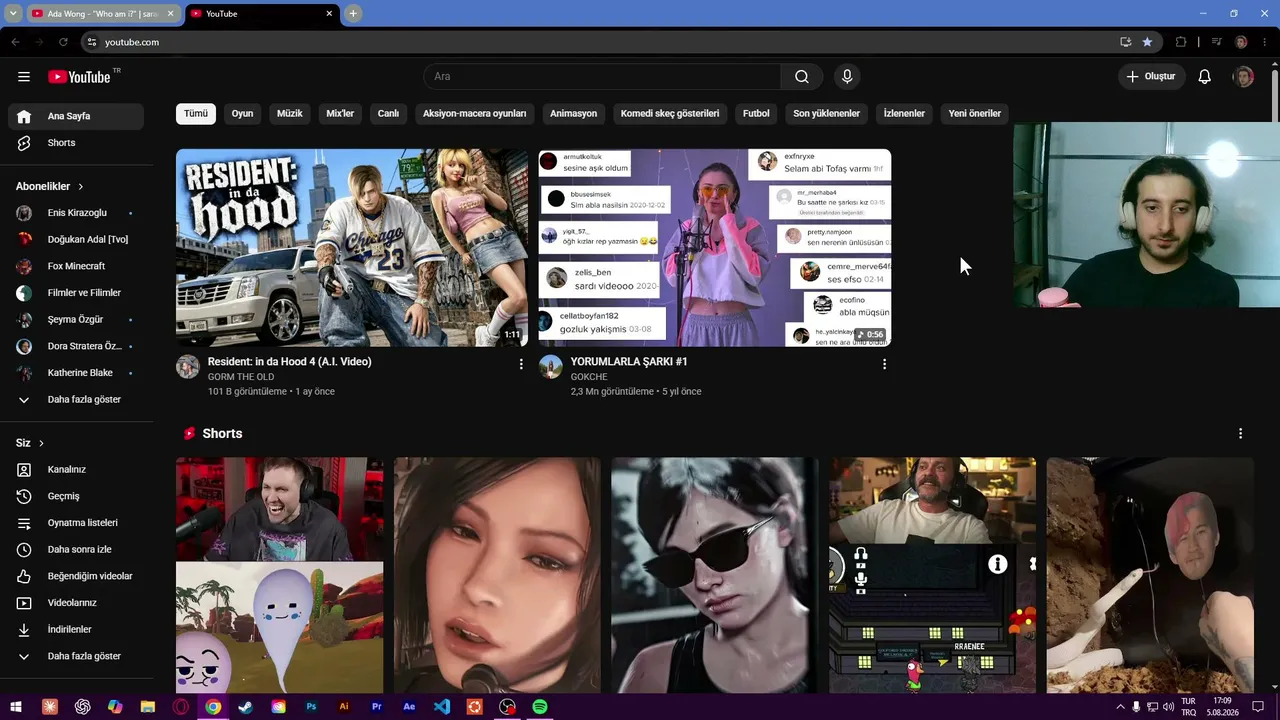The width and height of the screenshot is (1280, 720).
Task: Open the YouTube account avatar menu
Action: (x=1243, y=77)
